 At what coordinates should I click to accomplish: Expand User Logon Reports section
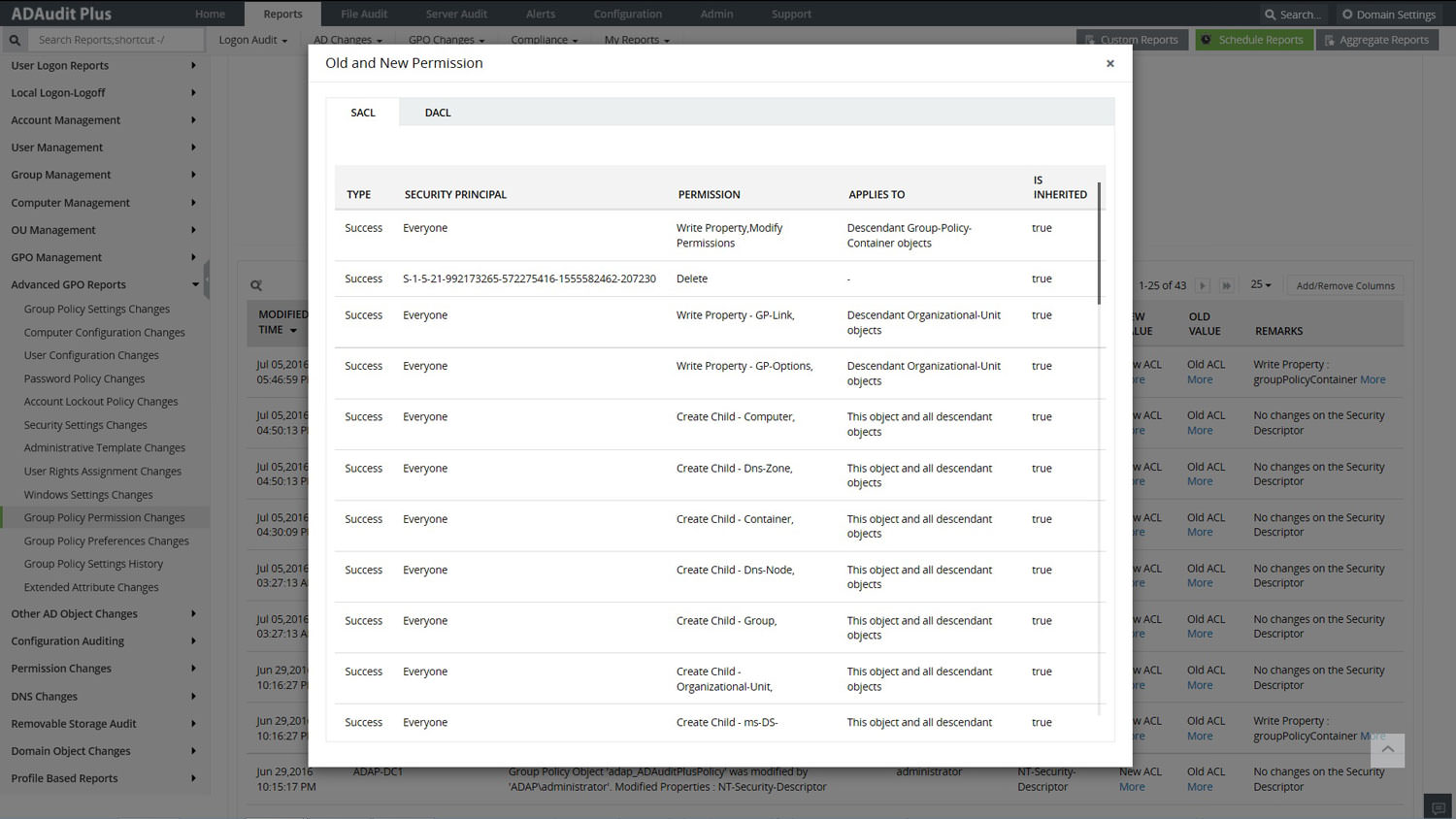[104, 66]
